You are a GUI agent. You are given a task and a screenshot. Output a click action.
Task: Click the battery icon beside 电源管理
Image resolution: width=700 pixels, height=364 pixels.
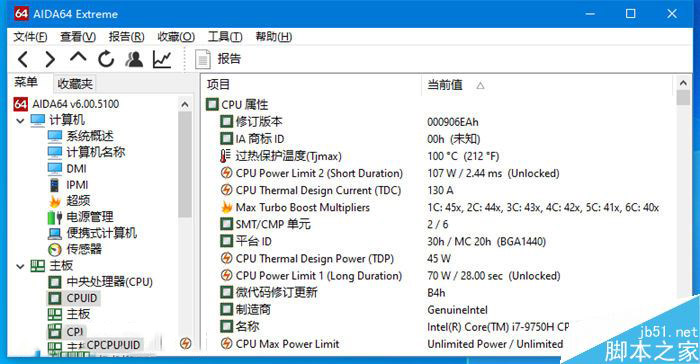pyautogui.click(x=54, y=218)
